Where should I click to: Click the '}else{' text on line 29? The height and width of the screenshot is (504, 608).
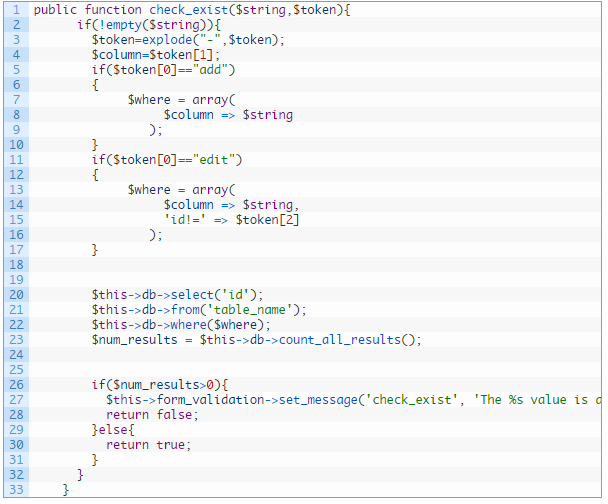pos(113,430)
